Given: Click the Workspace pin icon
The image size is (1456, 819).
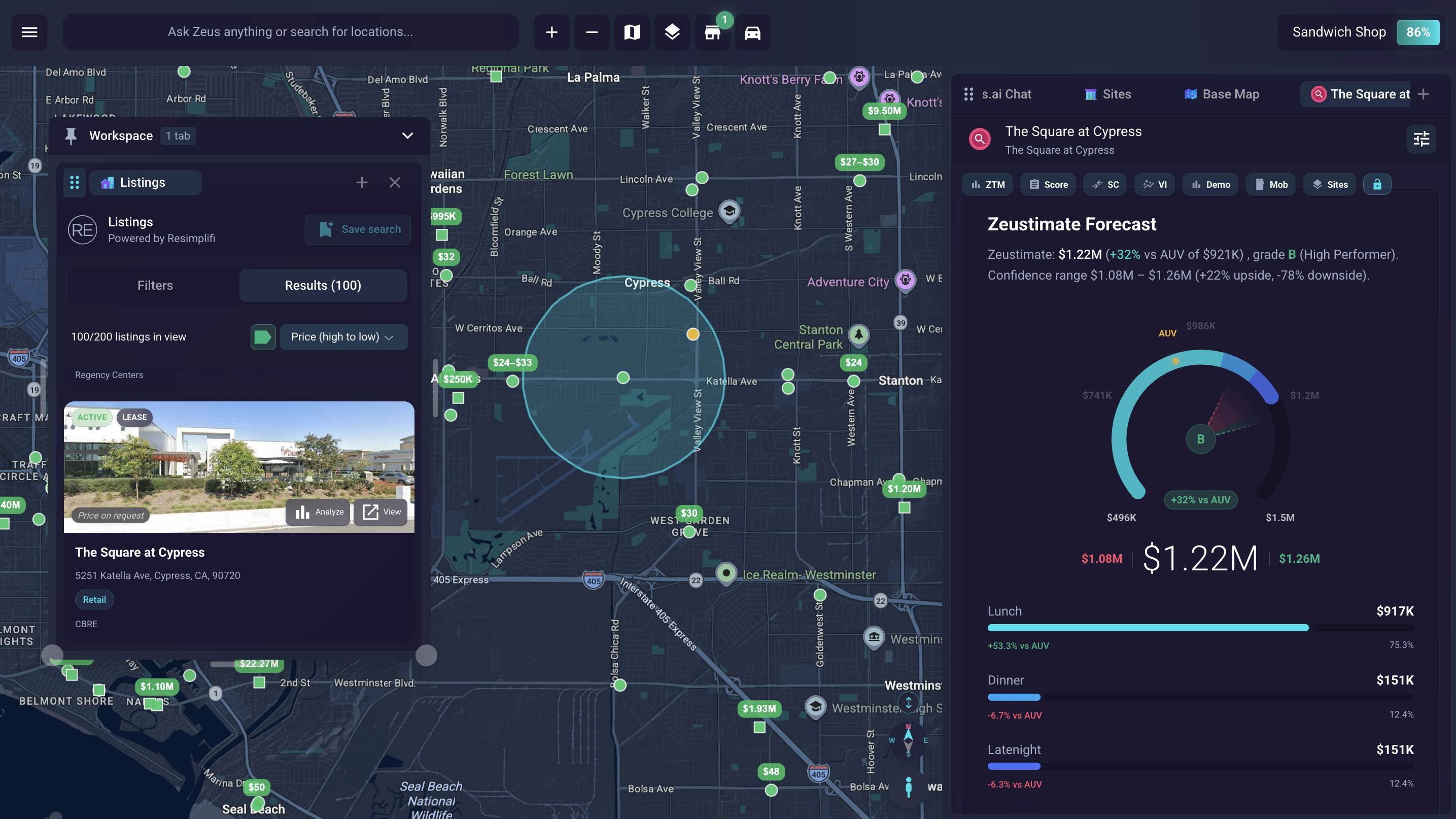Looking at the screenshot, I should (x=71, y=135).
